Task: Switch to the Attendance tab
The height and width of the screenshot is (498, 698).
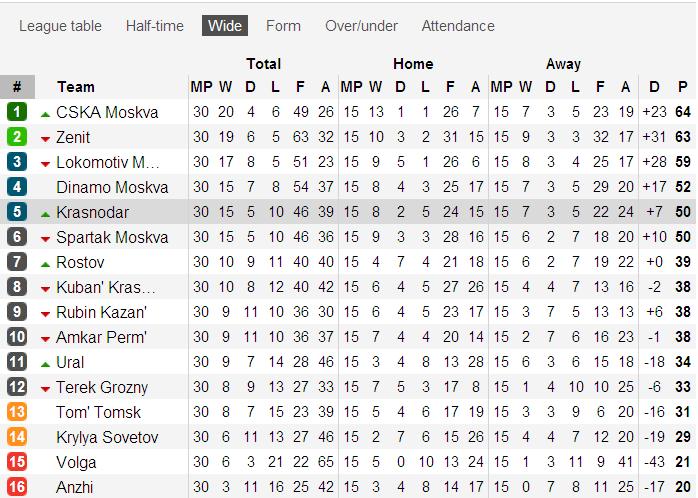Action: pyautogui.click(x=458, y=26)
